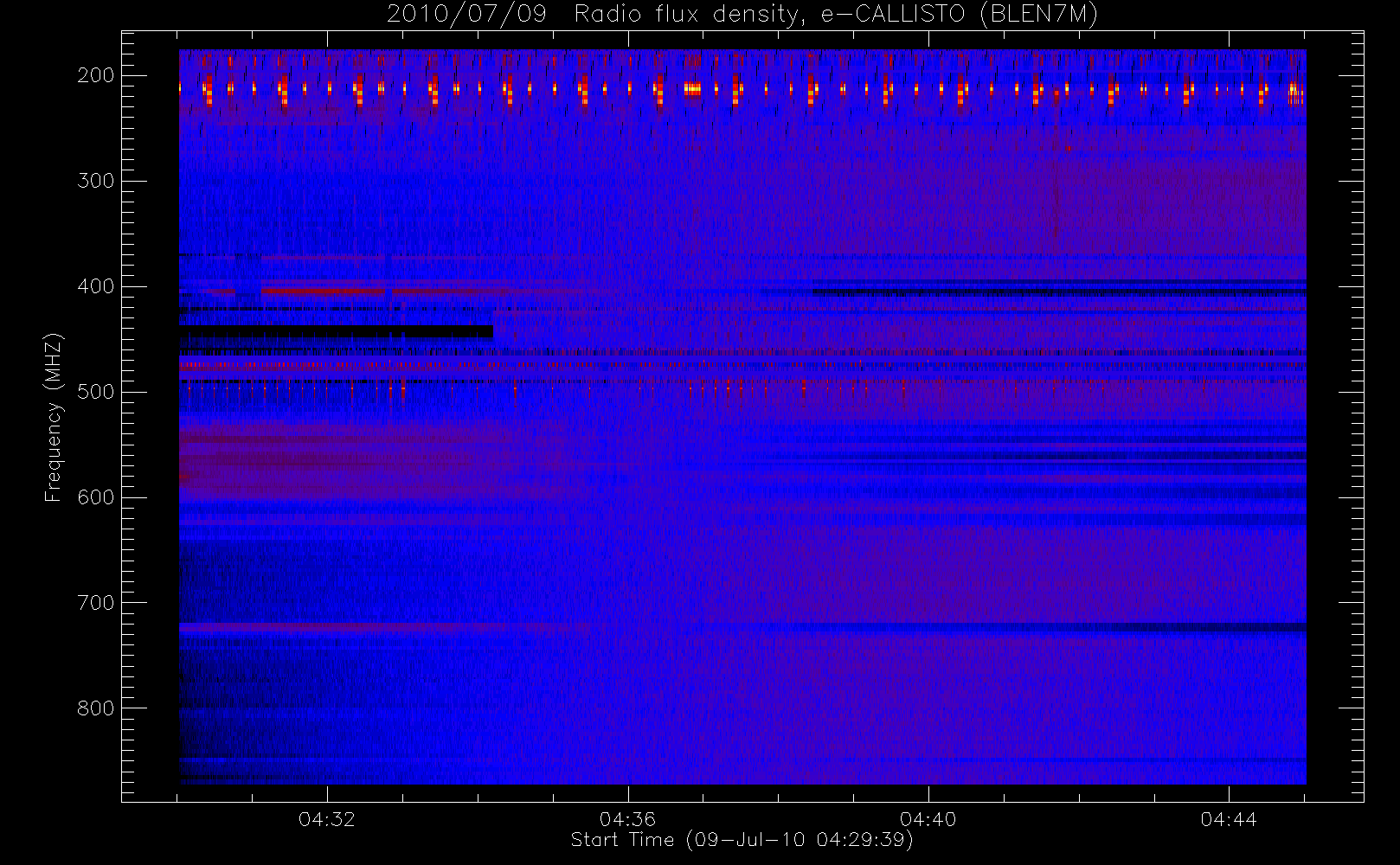Screen dimensions: 1400x865
Task: Click the red interference stripe near 405 MHz
Action: (323, 292)
